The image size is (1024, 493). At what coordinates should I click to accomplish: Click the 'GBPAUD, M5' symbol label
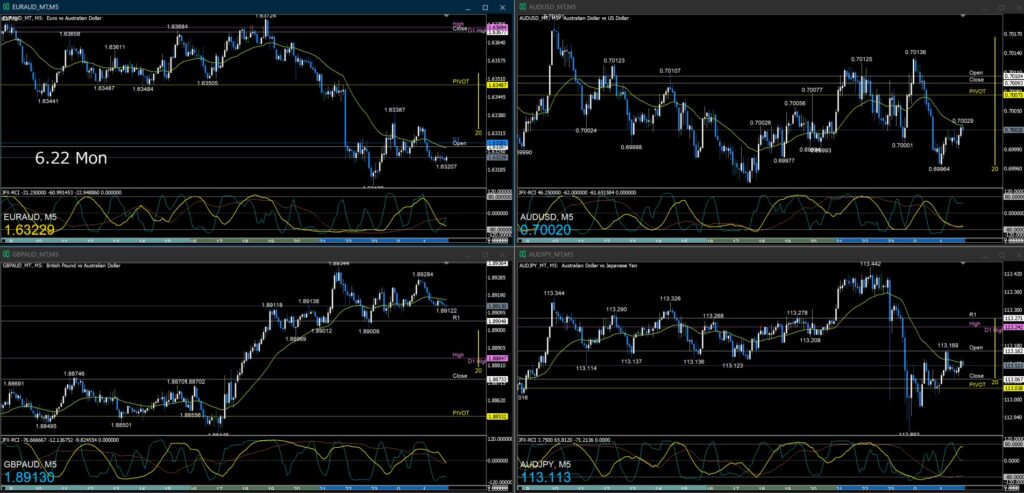point(29,464)
